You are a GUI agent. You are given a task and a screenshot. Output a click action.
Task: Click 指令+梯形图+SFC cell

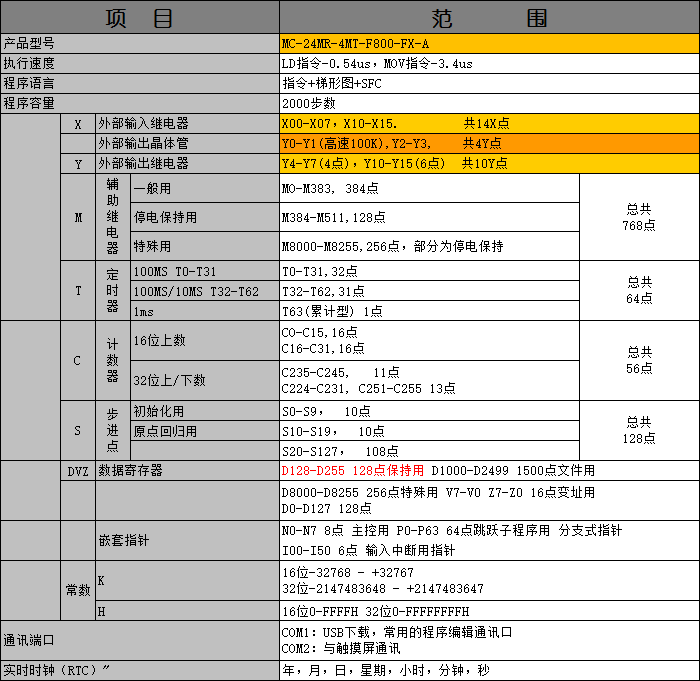click(489, 84)
